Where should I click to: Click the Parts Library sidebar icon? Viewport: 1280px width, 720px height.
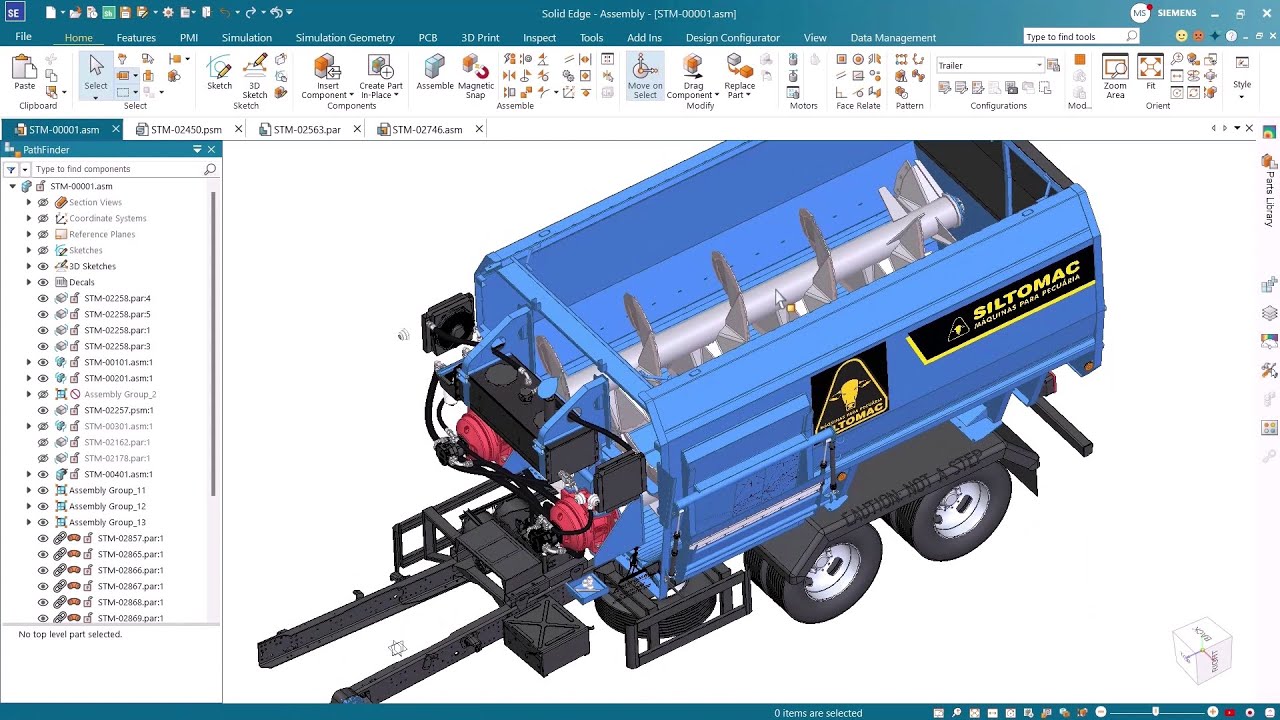tap(1269, 162)
